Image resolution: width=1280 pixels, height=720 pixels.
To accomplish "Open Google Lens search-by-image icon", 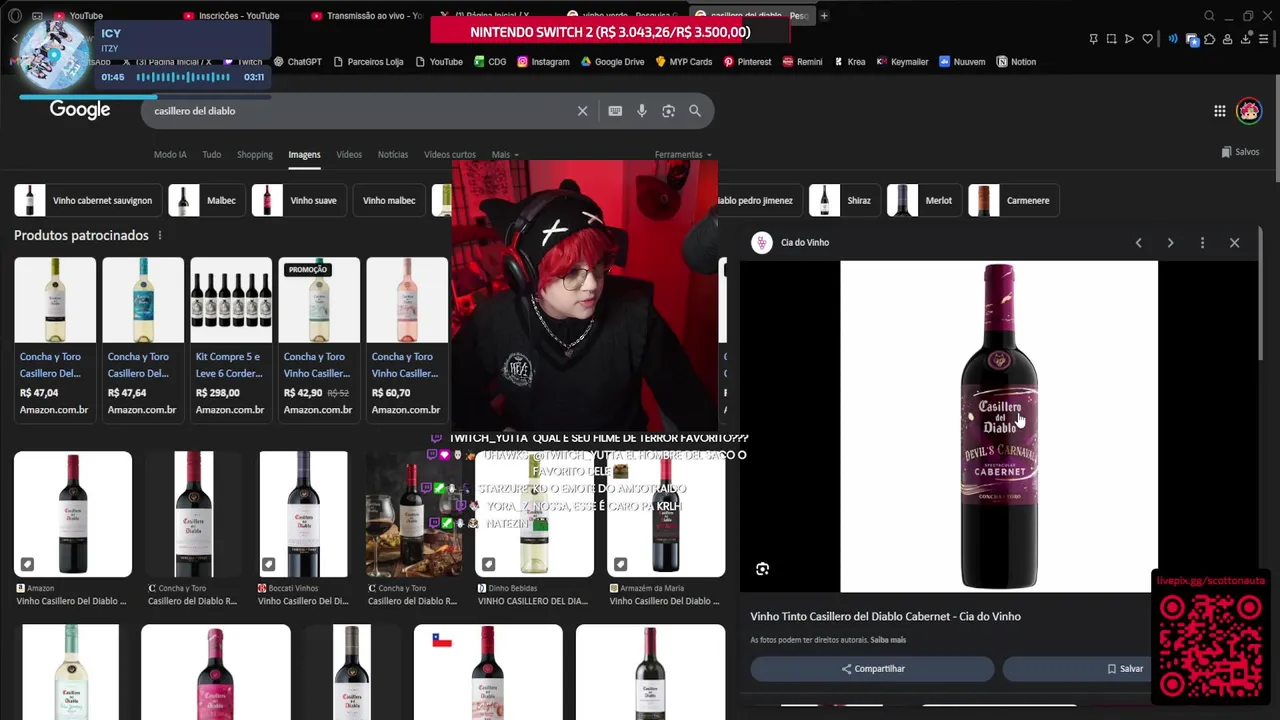I will click(x=668, y=111).
